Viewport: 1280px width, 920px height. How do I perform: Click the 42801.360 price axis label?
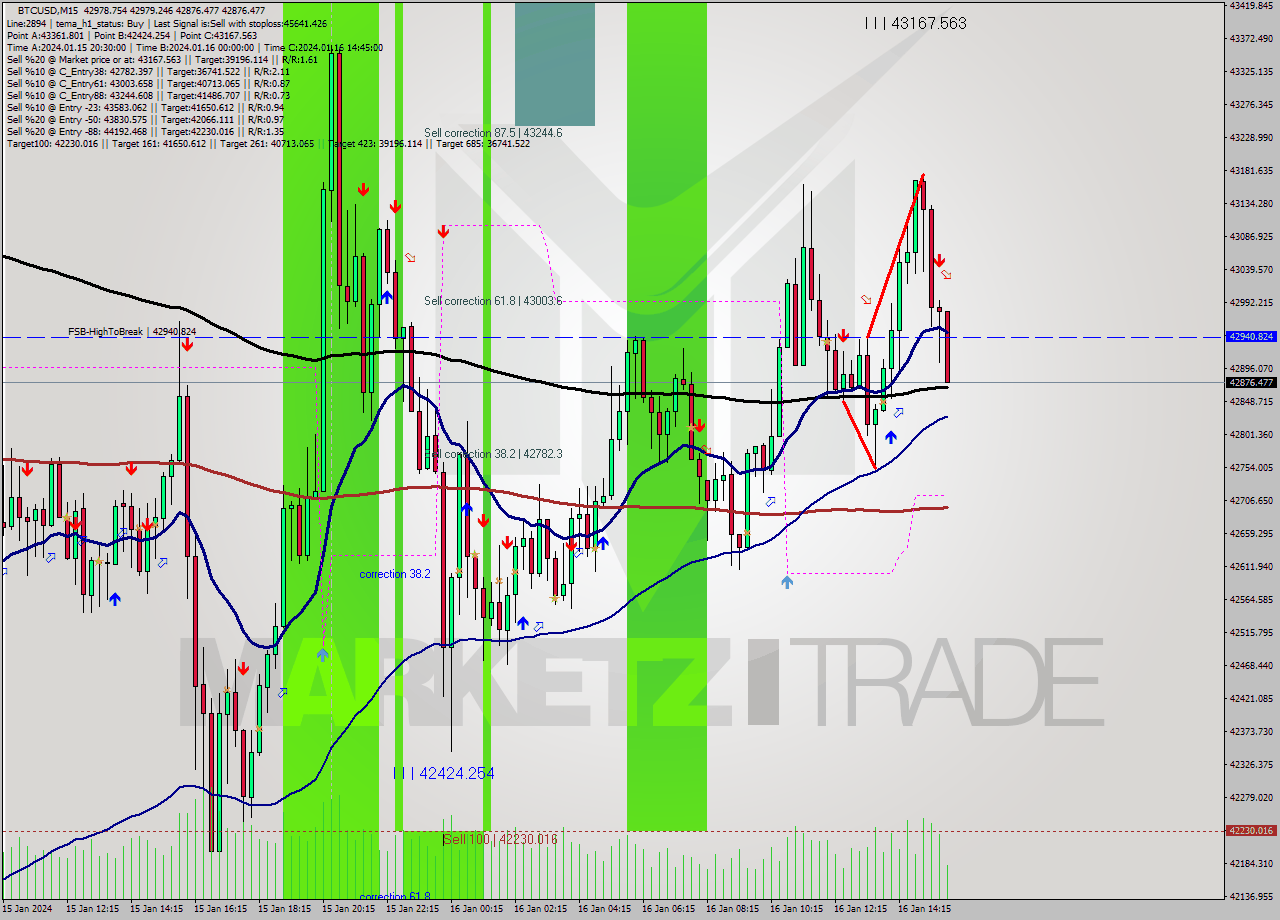[x=1251, y=434]
